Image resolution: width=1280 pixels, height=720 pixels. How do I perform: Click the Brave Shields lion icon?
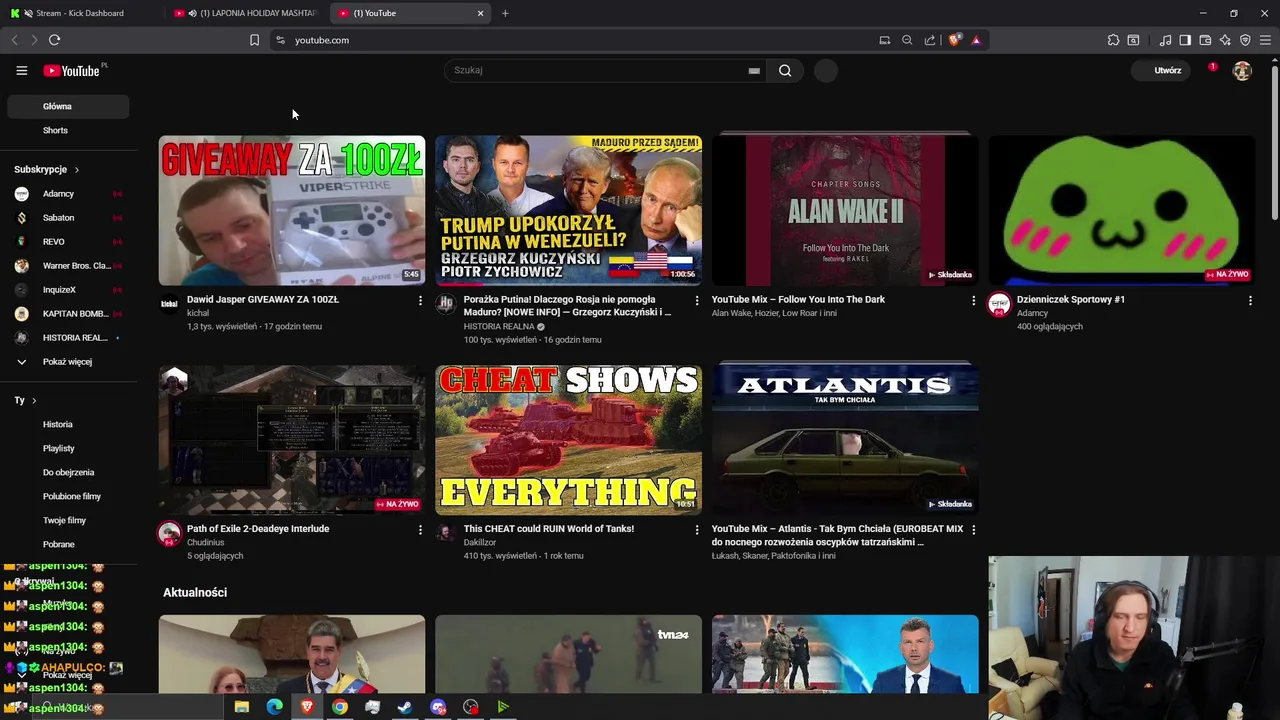click(x=955, y=40)
